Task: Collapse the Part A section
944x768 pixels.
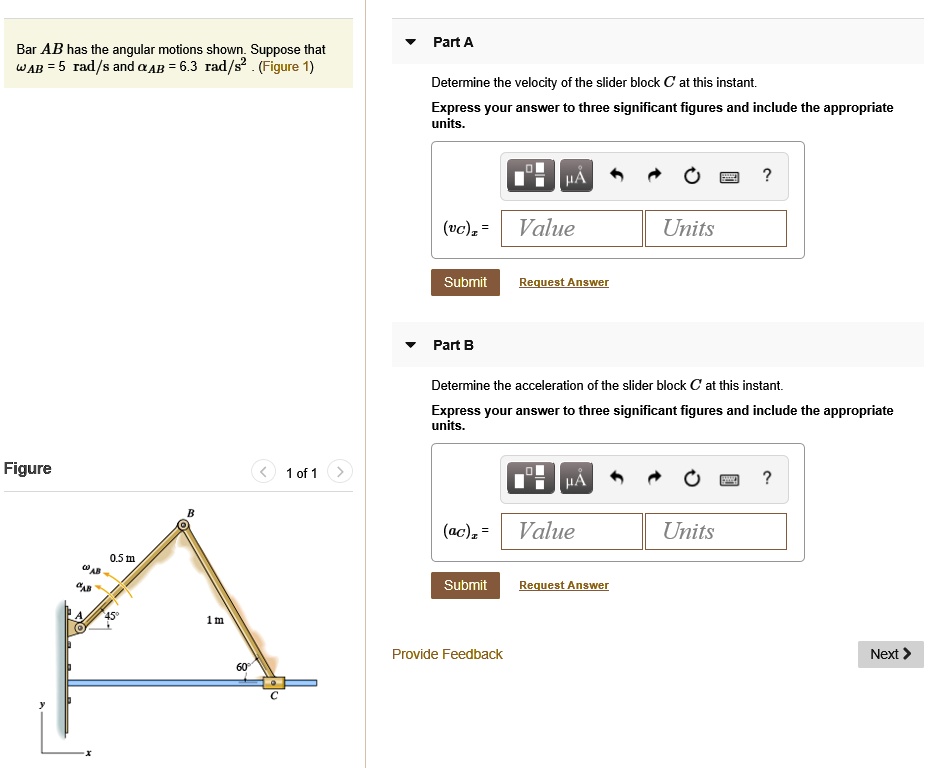Action: pos(410,42)
